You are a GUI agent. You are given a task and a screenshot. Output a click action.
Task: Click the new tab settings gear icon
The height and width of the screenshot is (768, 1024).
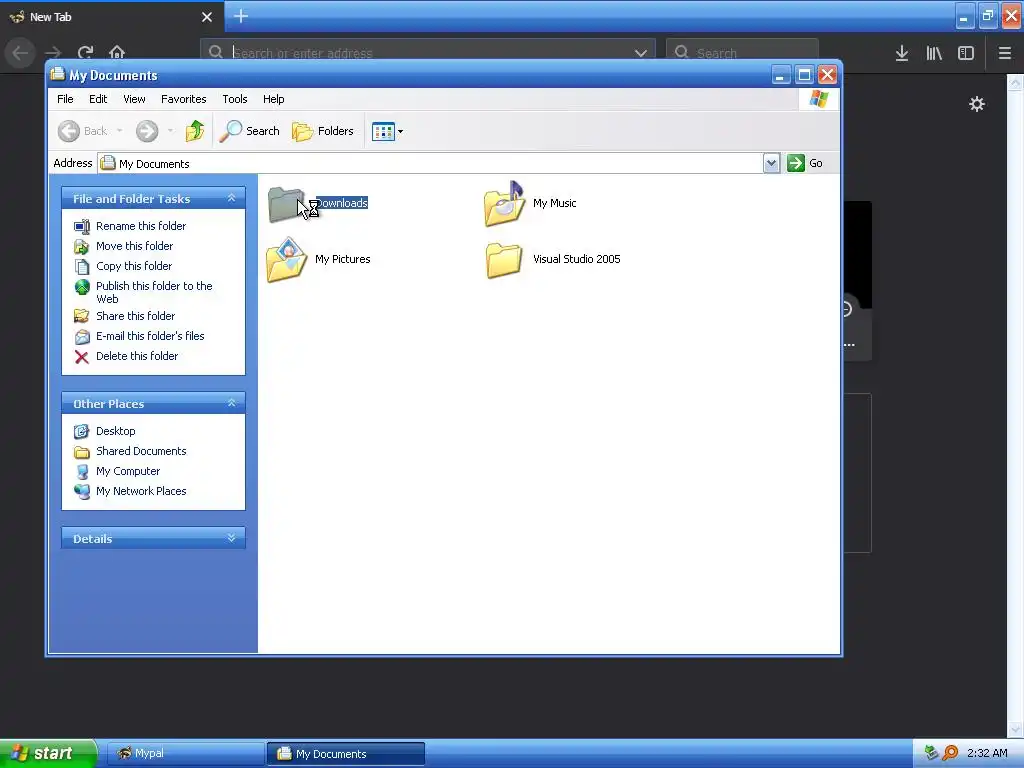976,104
